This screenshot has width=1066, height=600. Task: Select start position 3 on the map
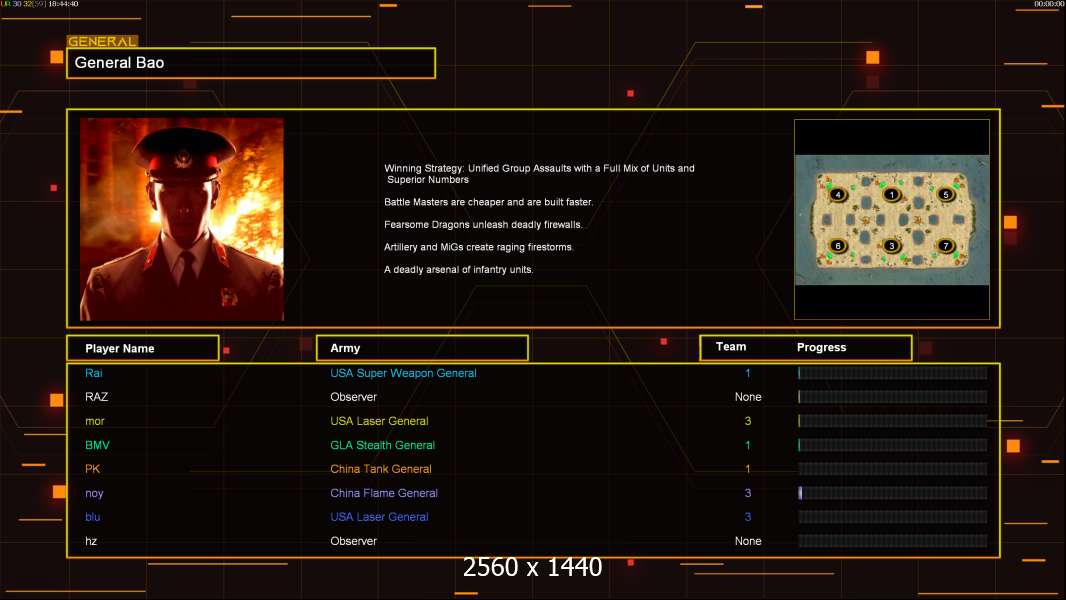[x=891, y=245]
